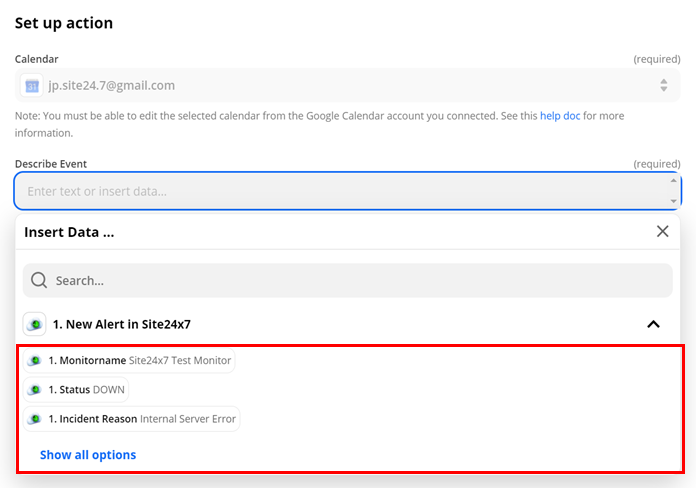
Task: Open the Calendar dropdown using its arrows
Action: click(663, 86)
